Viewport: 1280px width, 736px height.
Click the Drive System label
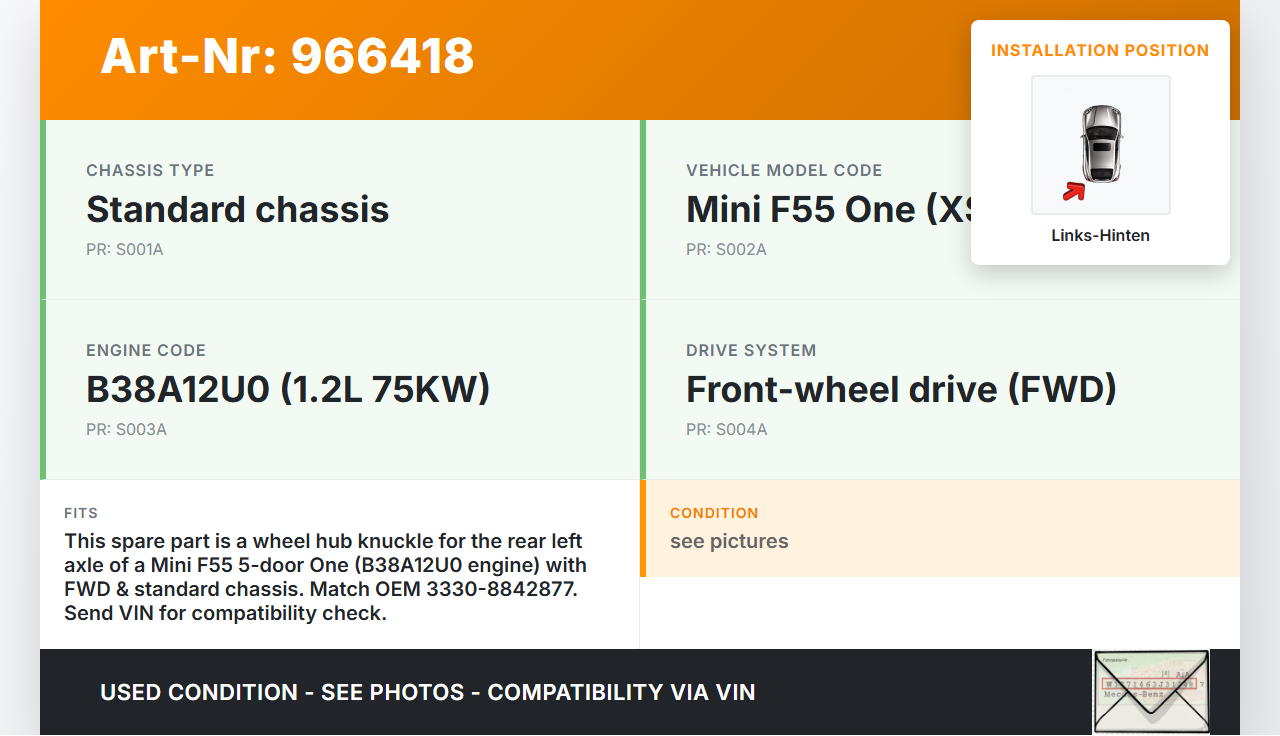coord(751,350)
